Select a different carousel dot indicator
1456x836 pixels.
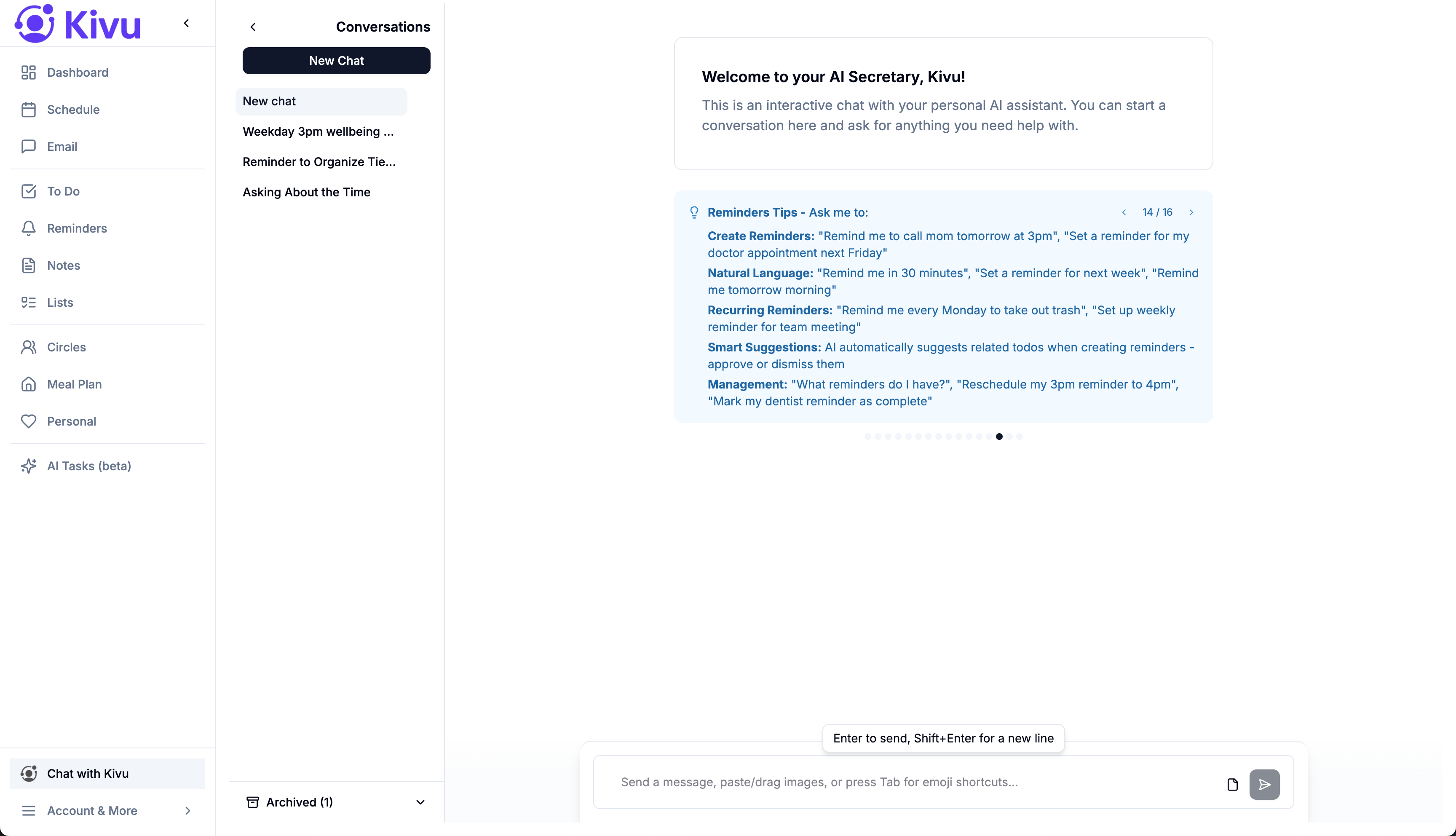pos(868,437)
